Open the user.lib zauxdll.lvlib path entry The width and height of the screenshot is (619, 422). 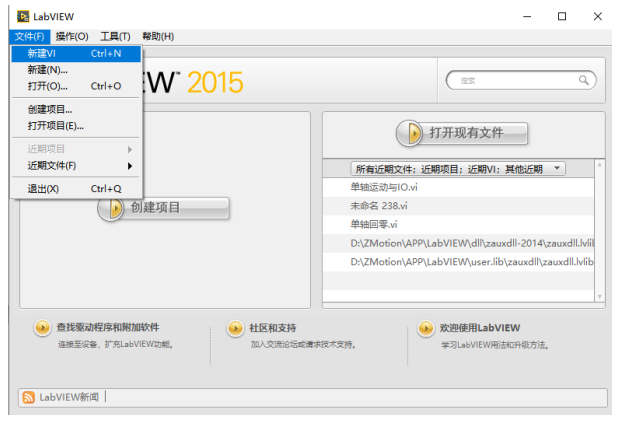tap(458, 262)
